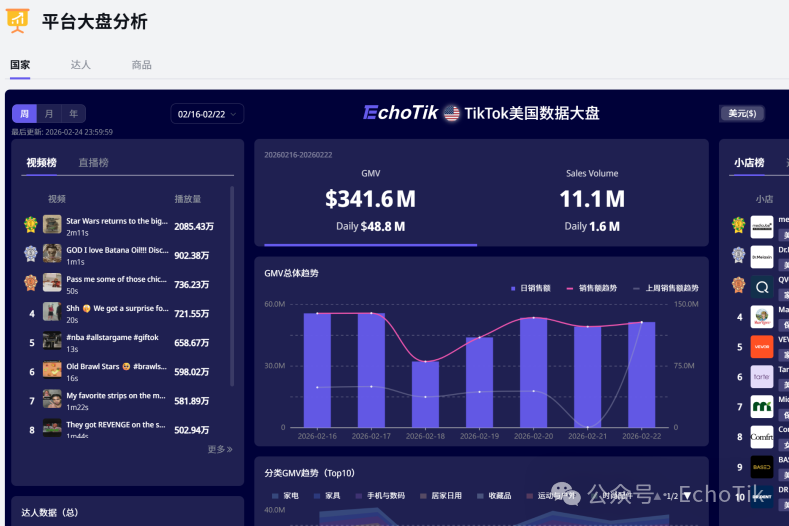Screen dimensions: 789x526
Task: Click the VEVOR shop logo icon
Action: (x=762, y=346)
